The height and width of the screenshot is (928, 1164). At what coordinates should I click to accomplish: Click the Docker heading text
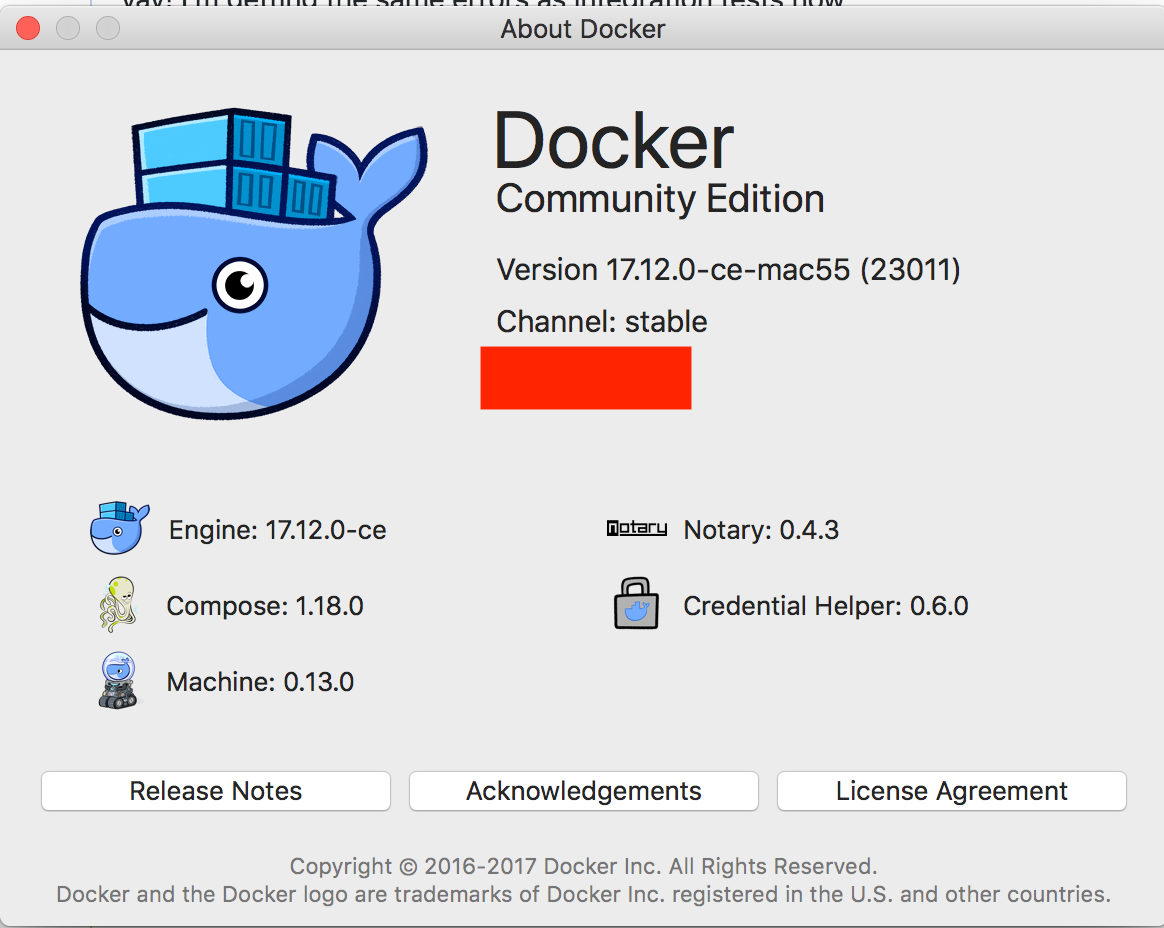pyautogui.click(x=614, y=141)
